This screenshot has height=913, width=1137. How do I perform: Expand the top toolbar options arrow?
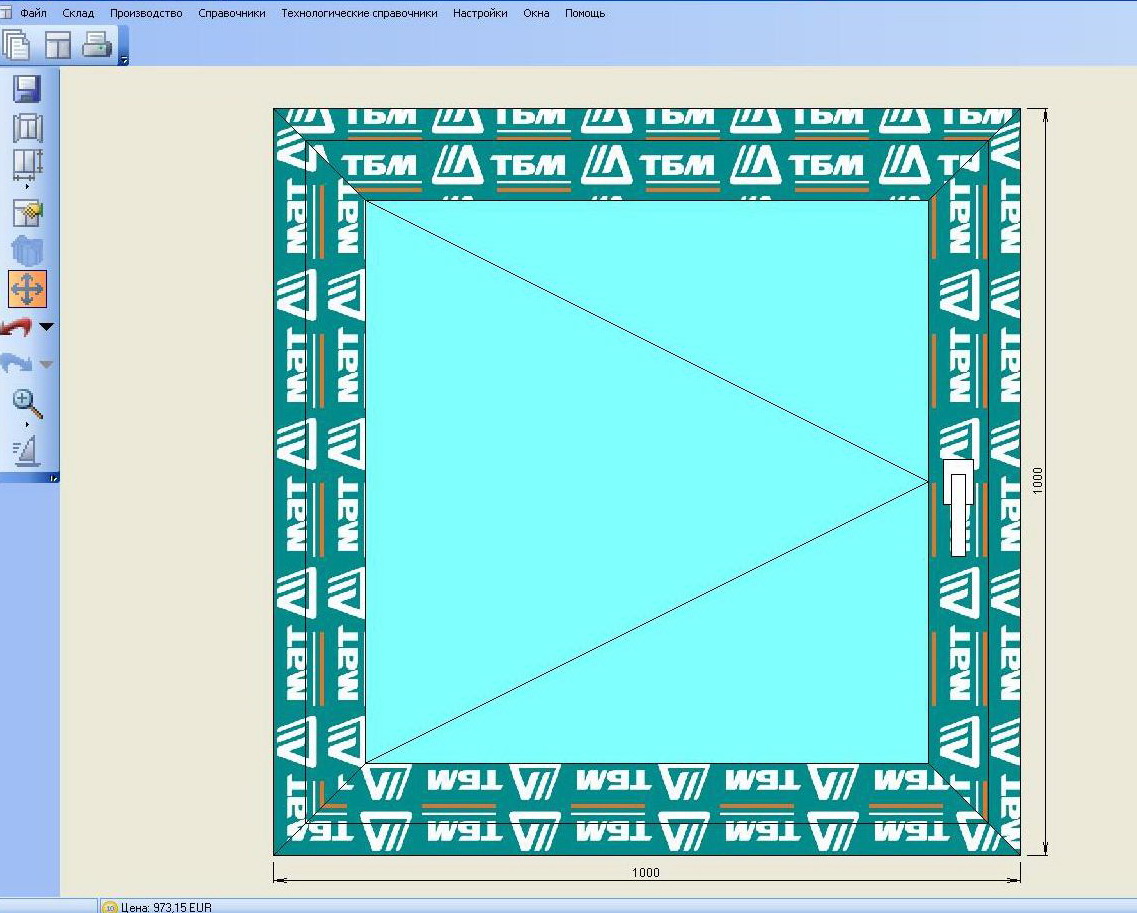coord(124,60)
